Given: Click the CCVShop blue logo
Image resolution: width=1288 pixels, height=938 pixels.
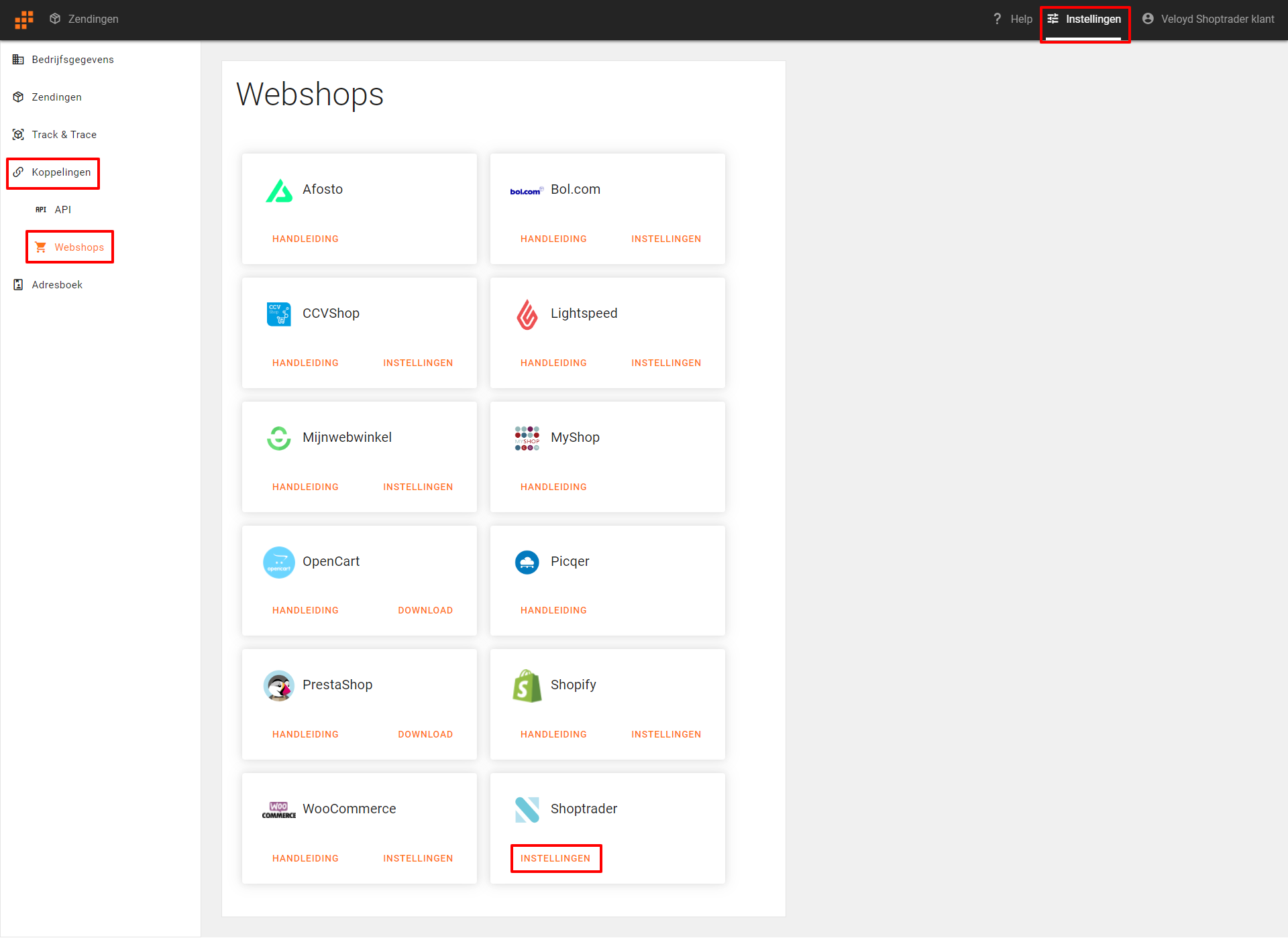Looking at the screenshot, I should 279,314.
